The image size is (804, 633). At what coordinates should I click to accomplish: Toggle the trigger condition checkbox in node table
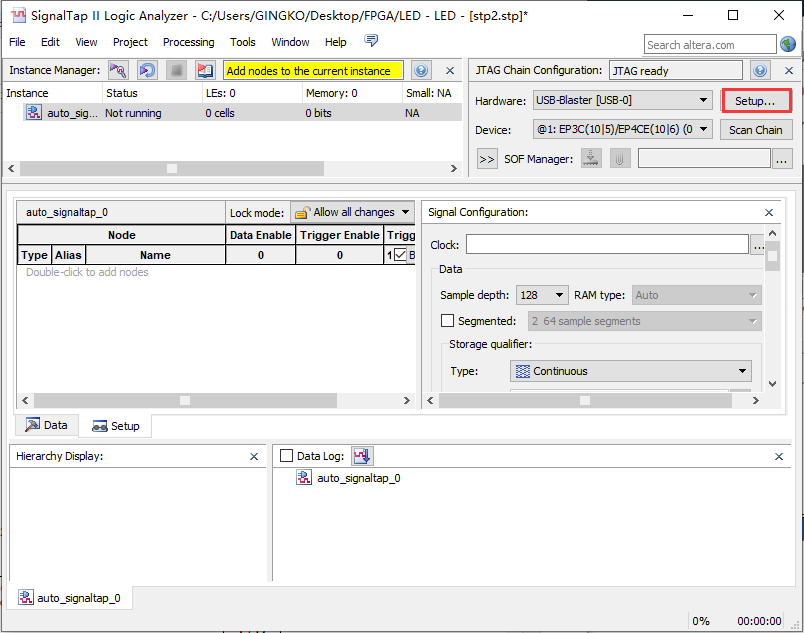click(x=400, y=255)
